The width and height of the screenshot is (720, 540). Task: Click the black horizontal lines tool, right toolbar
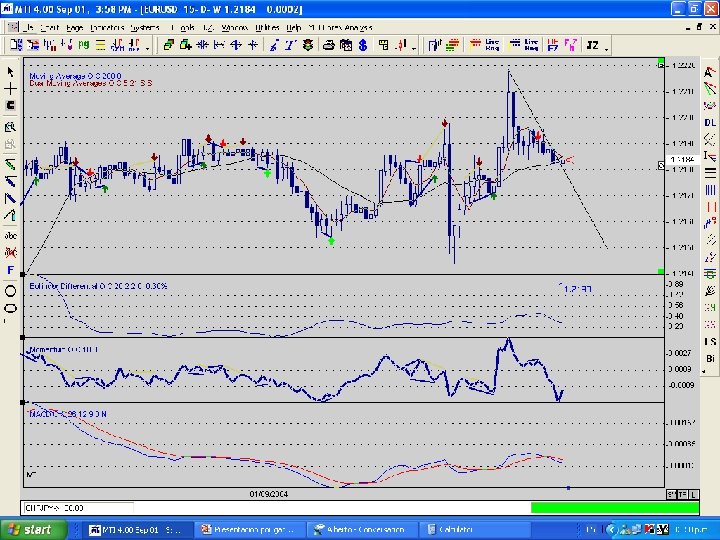(x=710, y=173)
